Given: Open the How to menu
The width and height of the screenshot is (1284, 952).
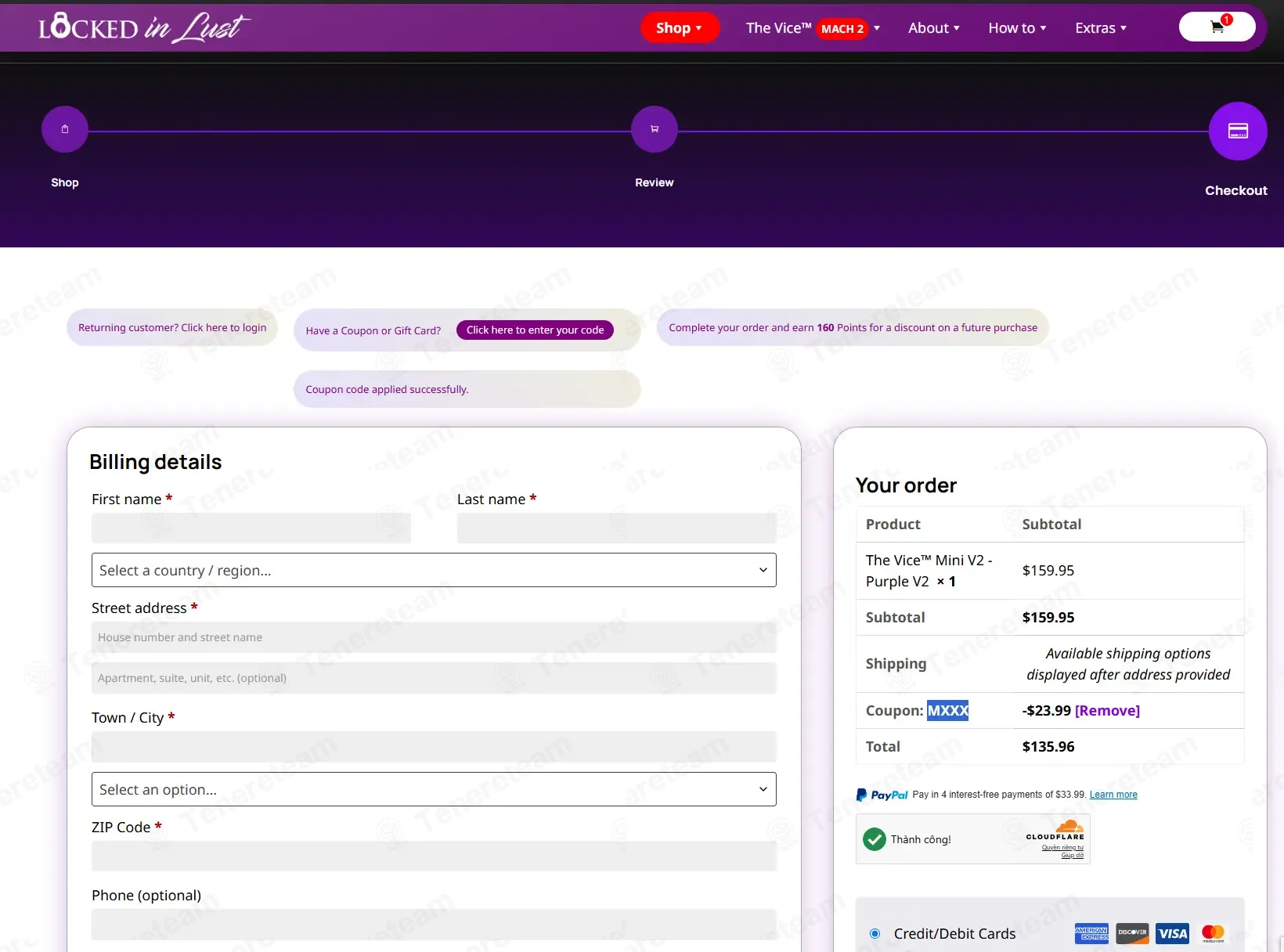Looking at the screenshot, I should pos(1017,28).
